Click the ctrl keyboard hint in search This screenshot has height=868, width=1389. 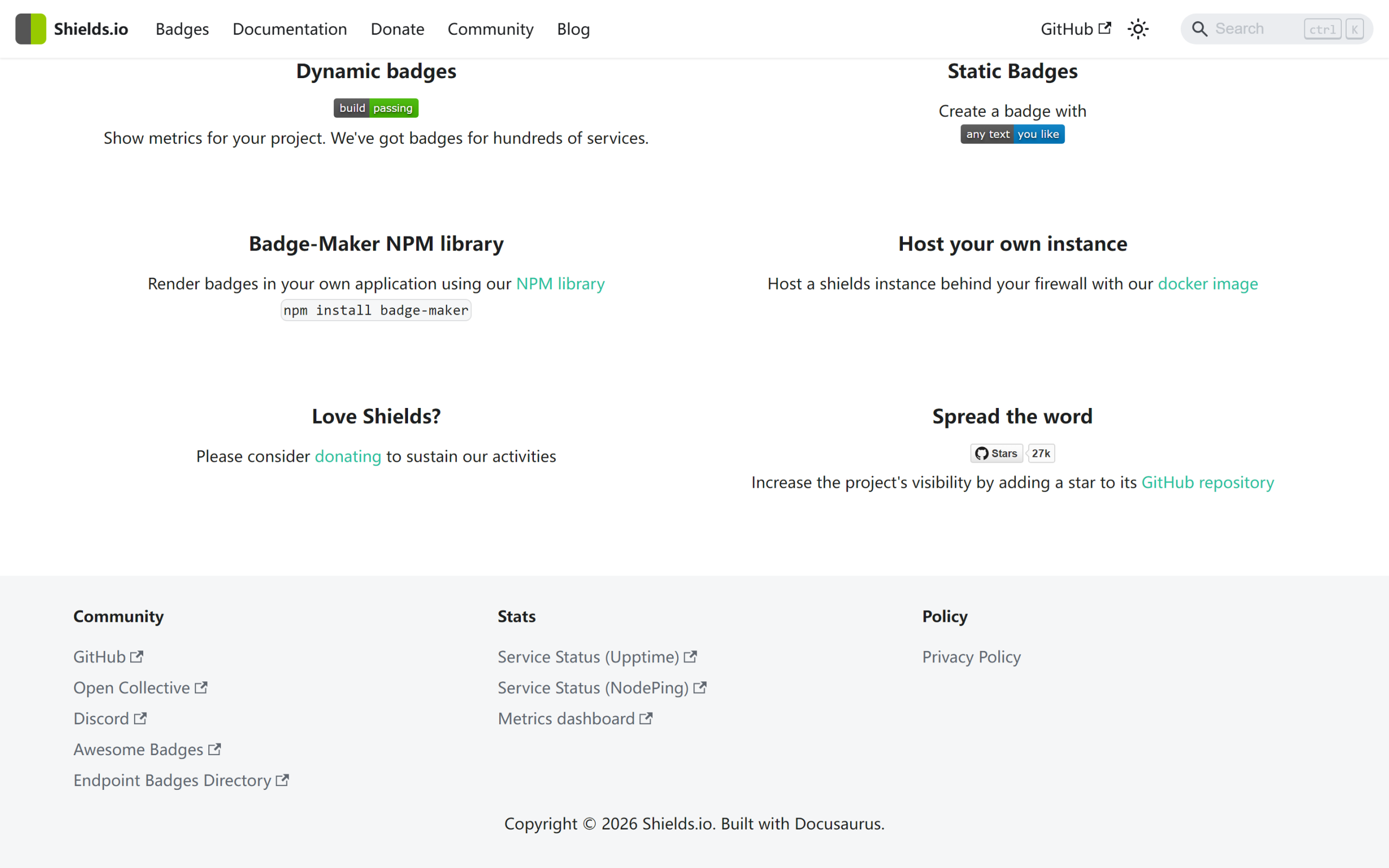pyautogui.click(x=1322, y=29)
